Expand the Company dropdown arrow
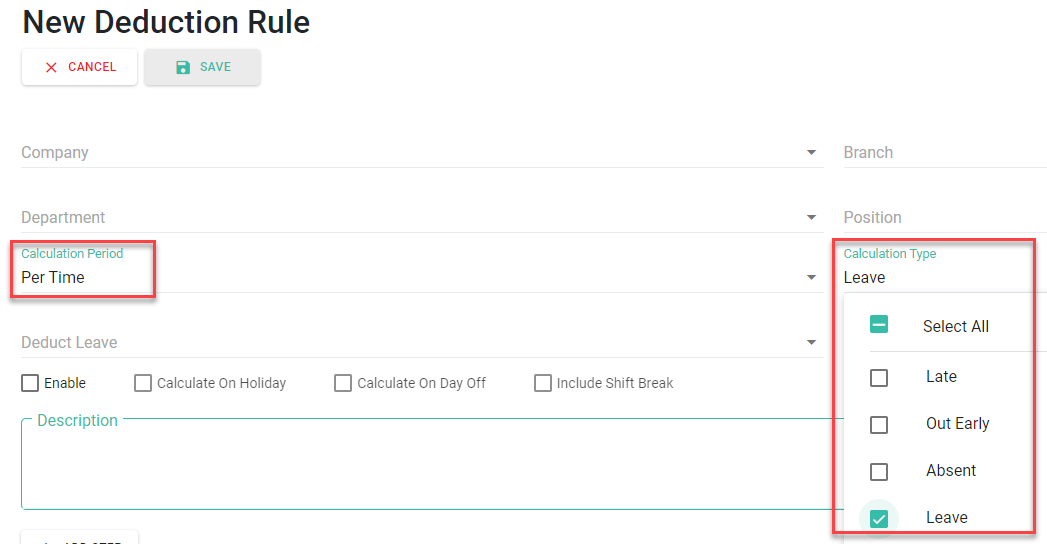 810,153
